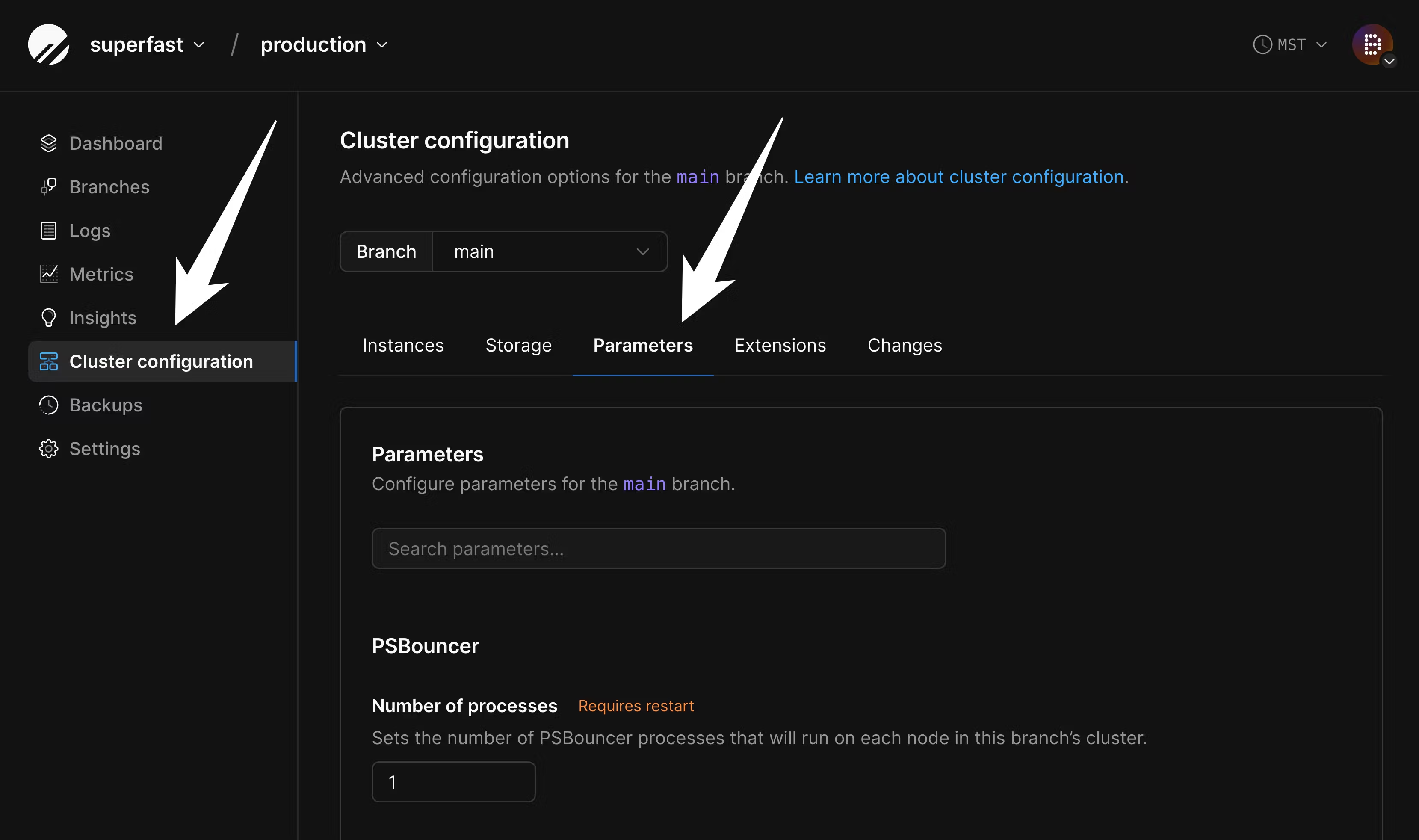
Task: Select the Insights lightbulb icon
Action: point(49,317)
